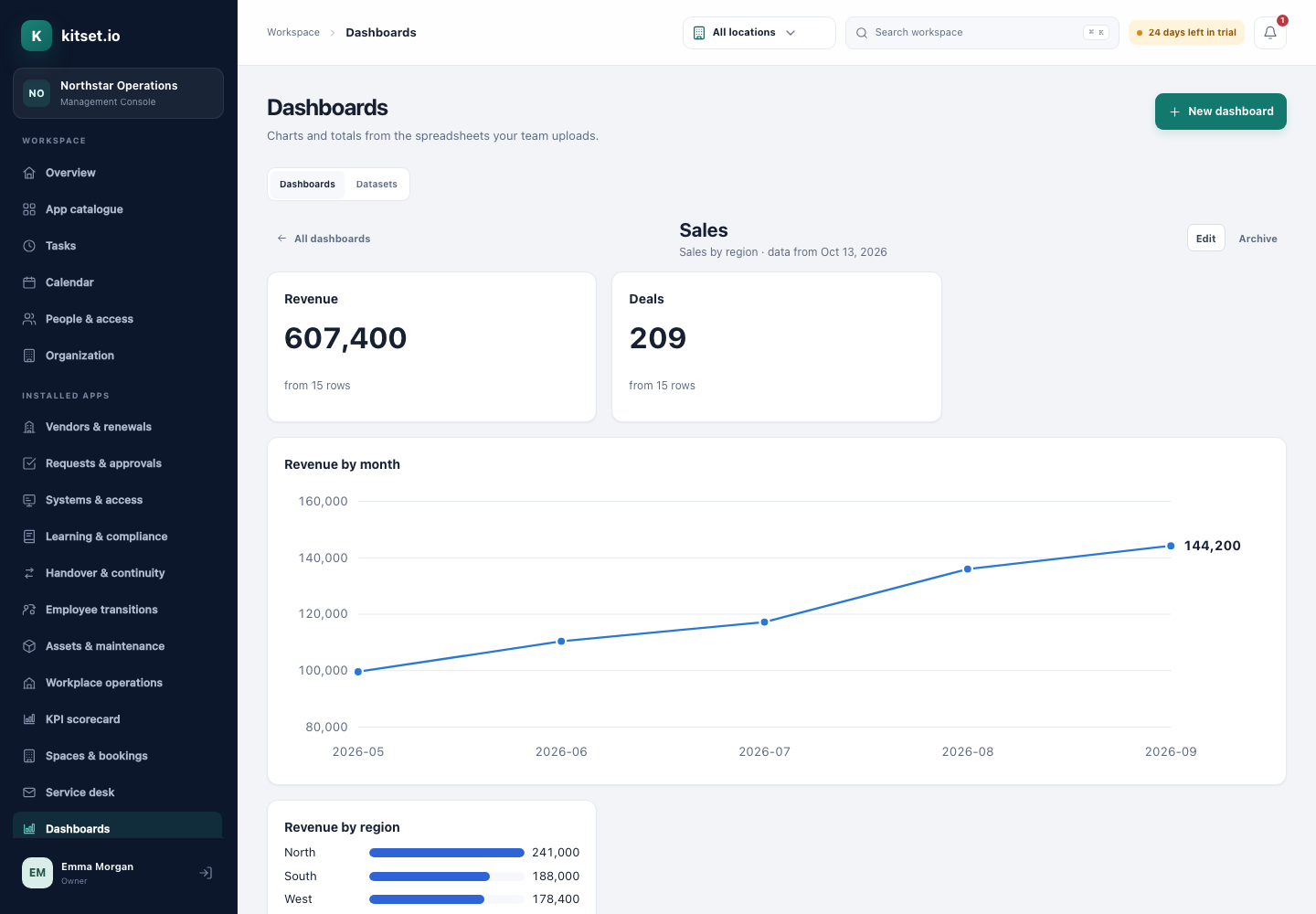The height and width of the screenshot is (914, 1316).
Task: Open Employee transitions in sidebar
Action: pyautogui.click(x=118, y=610)
